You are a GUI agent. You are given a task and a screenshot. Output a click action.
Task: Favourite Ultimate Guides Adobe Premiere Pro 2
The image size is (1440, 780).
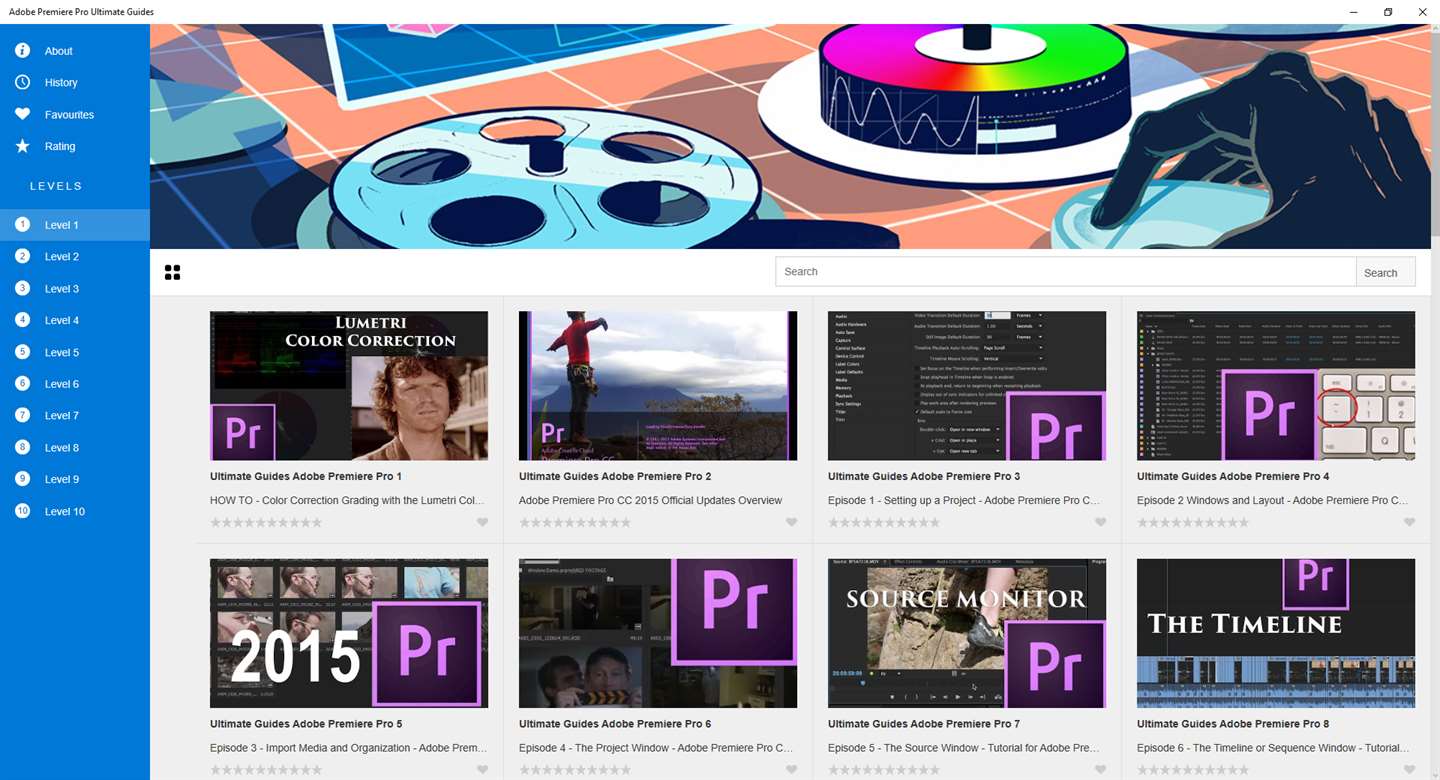tap(791, 522)
